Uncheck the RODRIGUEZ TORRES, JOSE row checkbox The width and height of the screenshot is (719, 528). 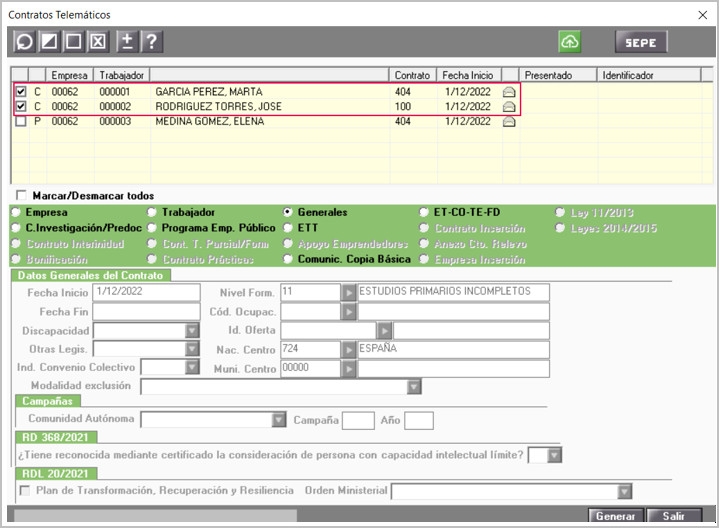tap(21, 106)
